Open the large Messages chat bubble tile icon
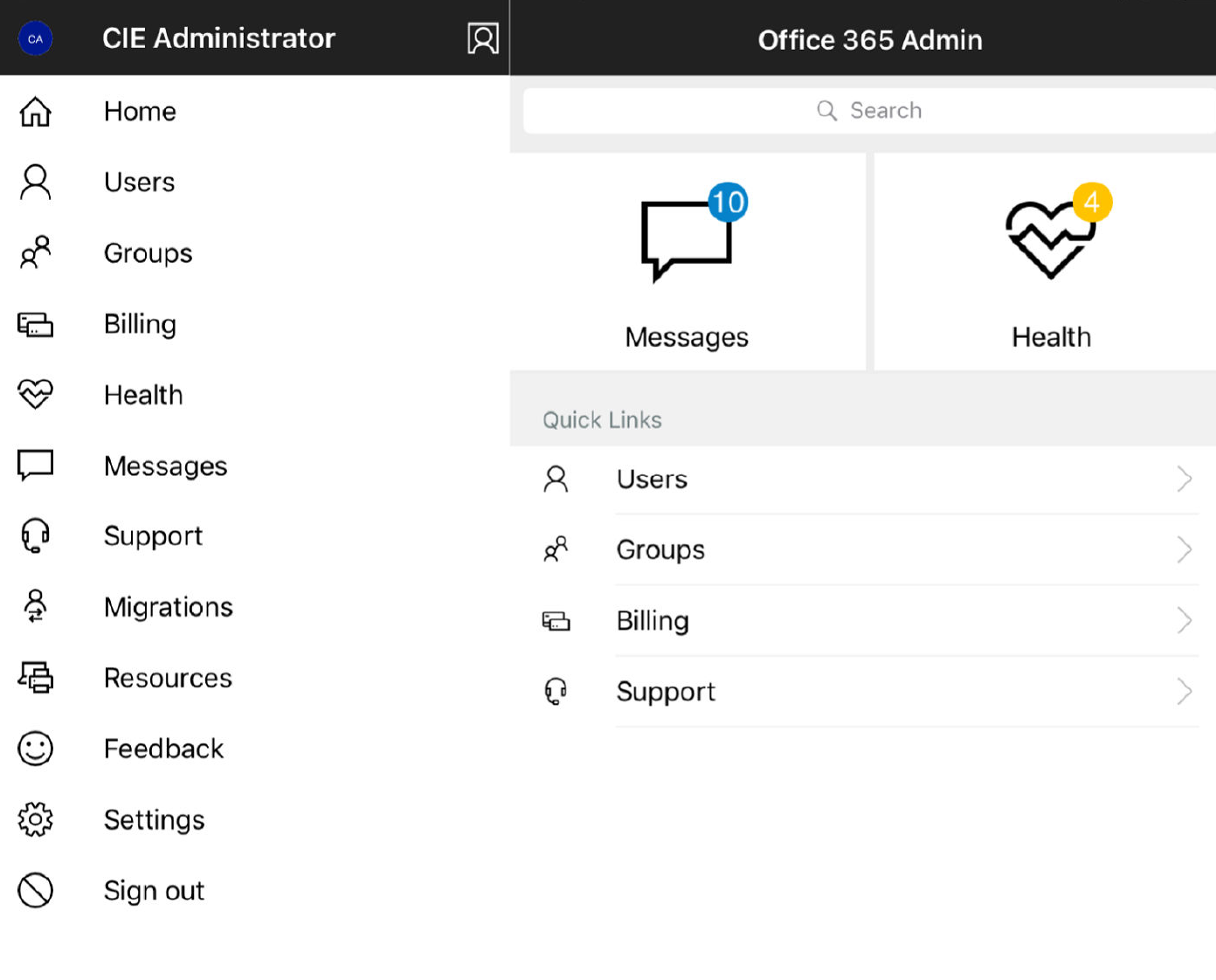Image resolution: width=1216 pixels, height=980 pixels. (687, 240)
